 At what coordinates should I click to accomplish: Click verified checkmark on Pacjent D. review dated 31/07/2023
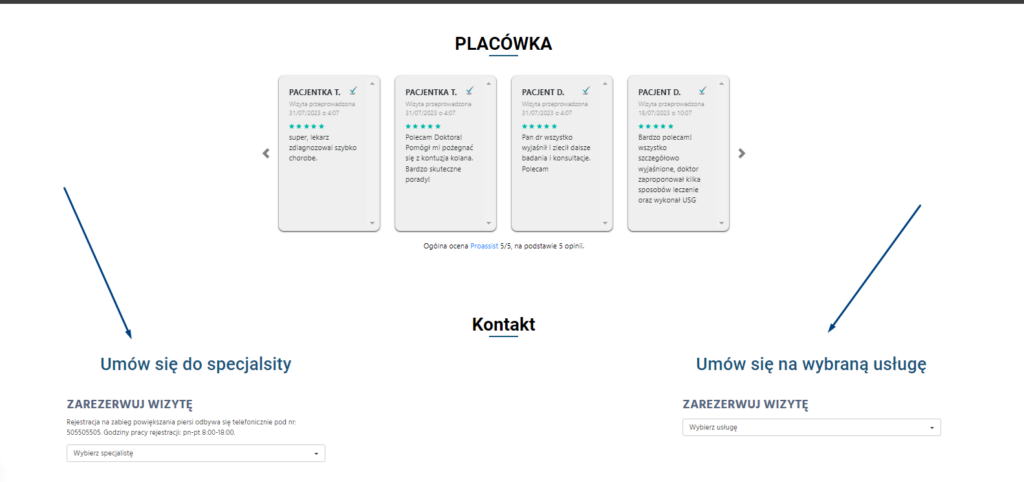[x=586, y=91]
